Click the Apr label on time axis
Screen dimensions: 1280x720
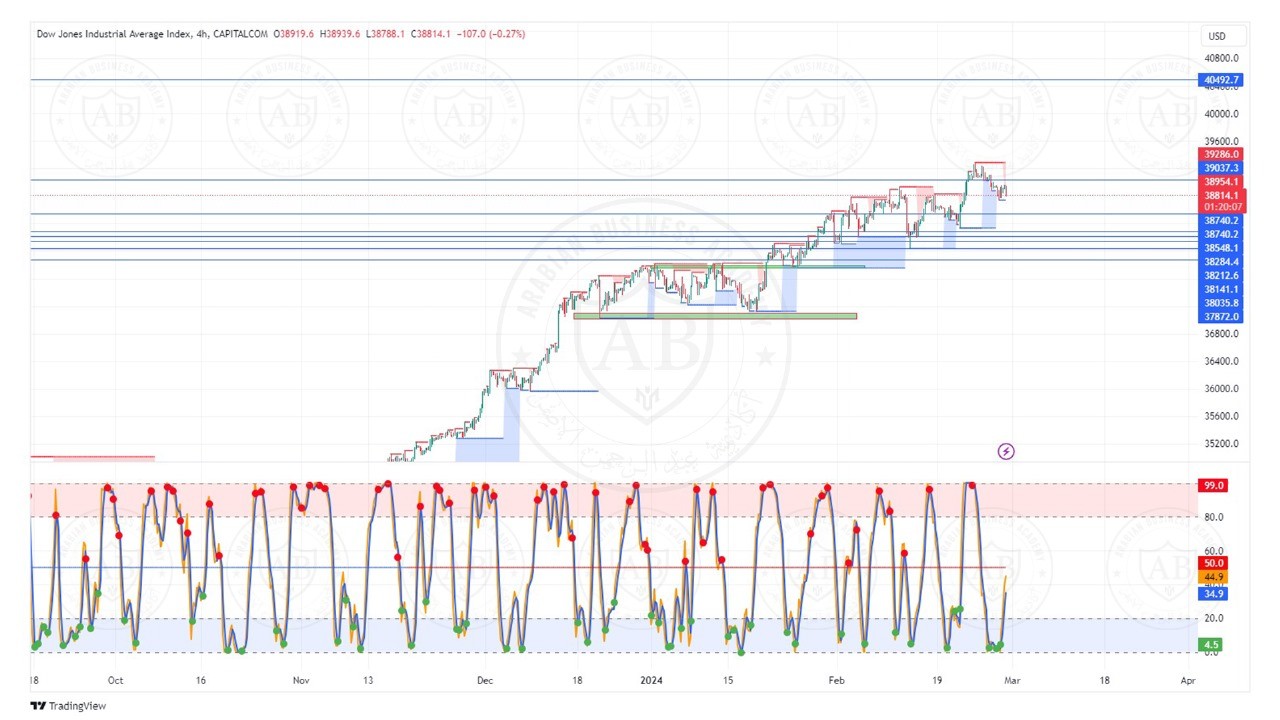1188,679
